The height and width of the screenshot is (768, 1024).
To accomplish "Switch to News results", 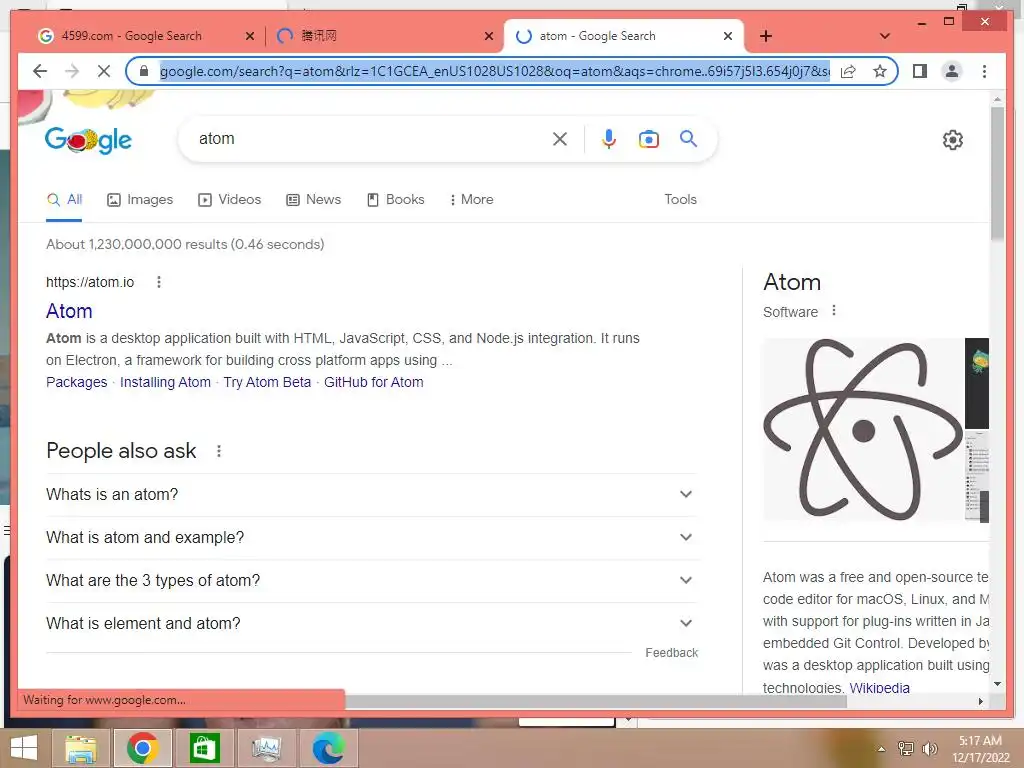I will click(x=313, y=199).
